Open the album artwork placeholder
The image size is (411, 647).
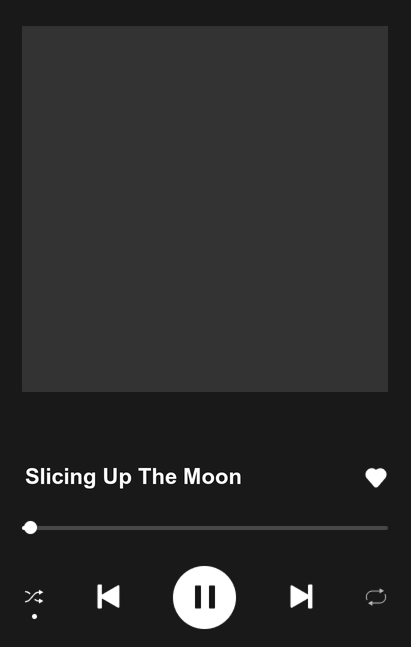pyautogui.click(x=205, y=209)
